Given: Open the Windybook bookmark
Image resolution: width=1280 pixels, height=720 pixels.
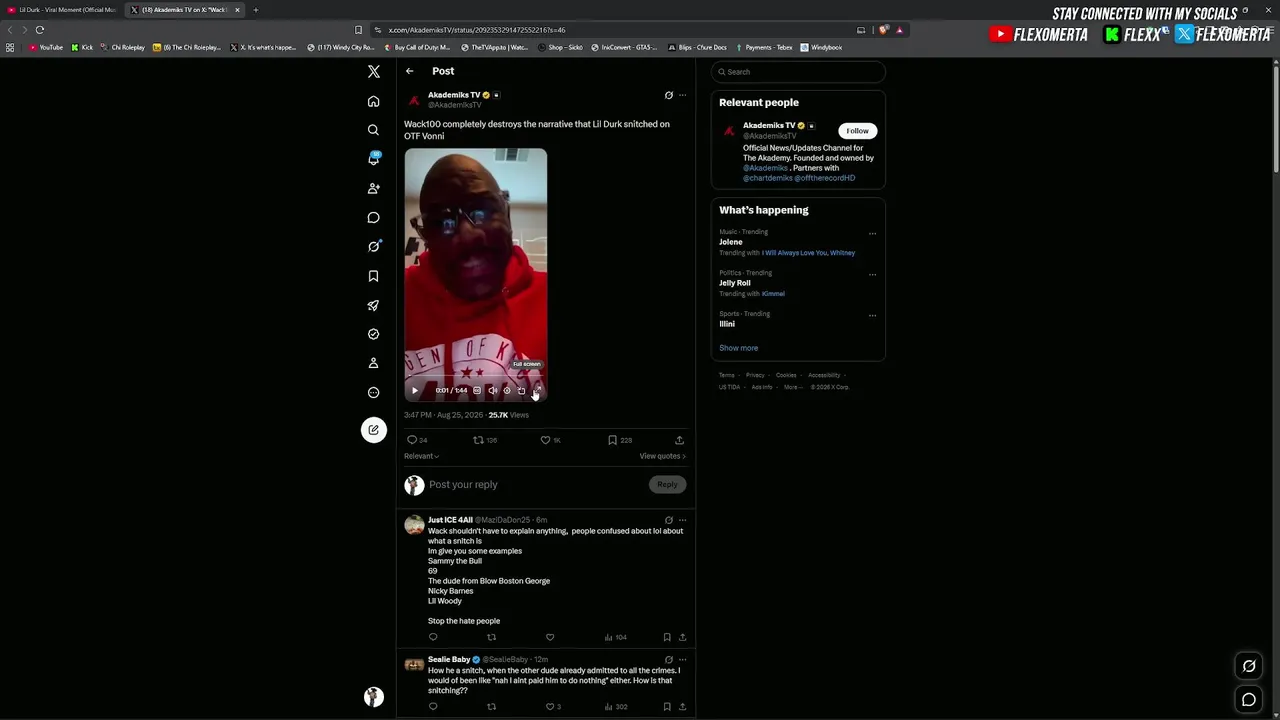Looking at the screenshot, I should pyautogui.click(x=821, y=47).
